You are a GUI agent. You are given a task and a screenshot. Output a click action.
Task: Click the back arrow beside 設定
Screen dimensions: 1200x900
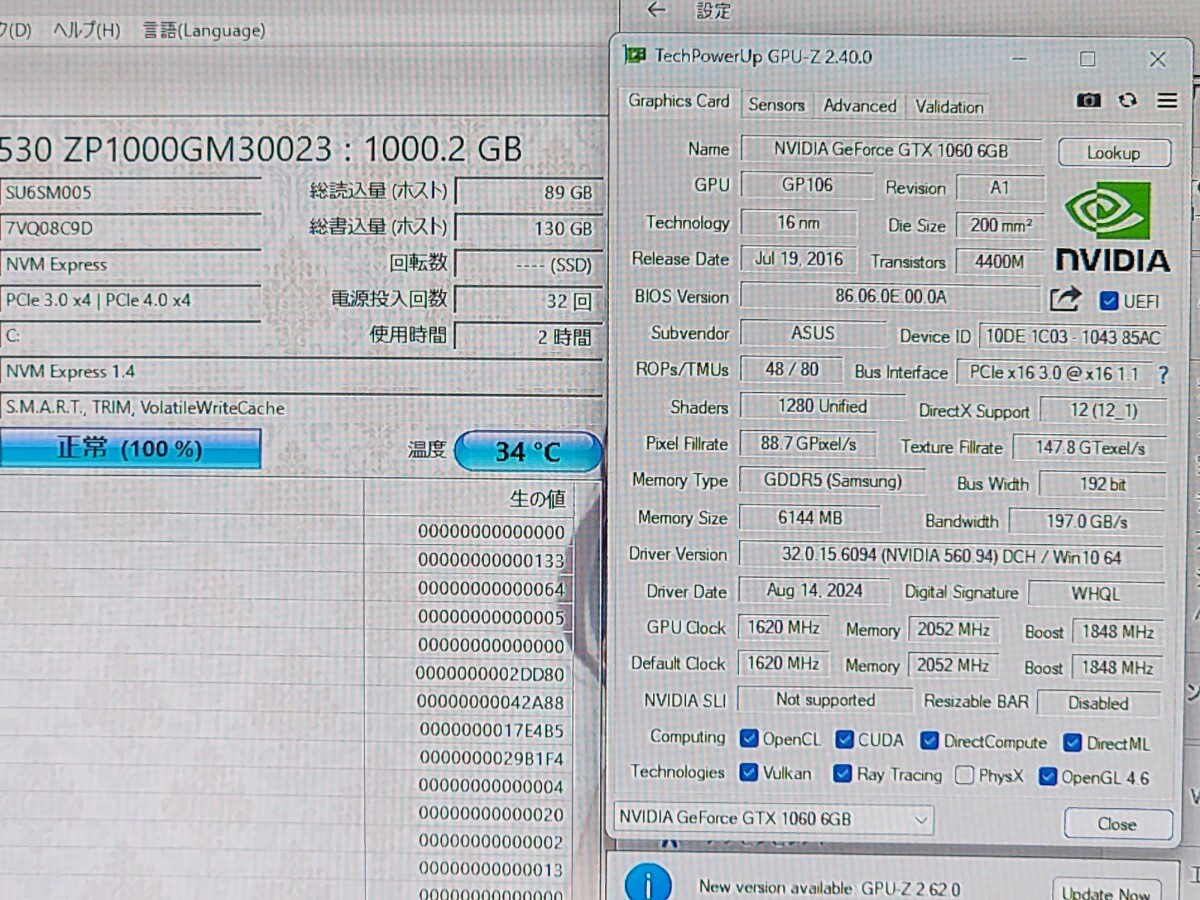point(656,11)
